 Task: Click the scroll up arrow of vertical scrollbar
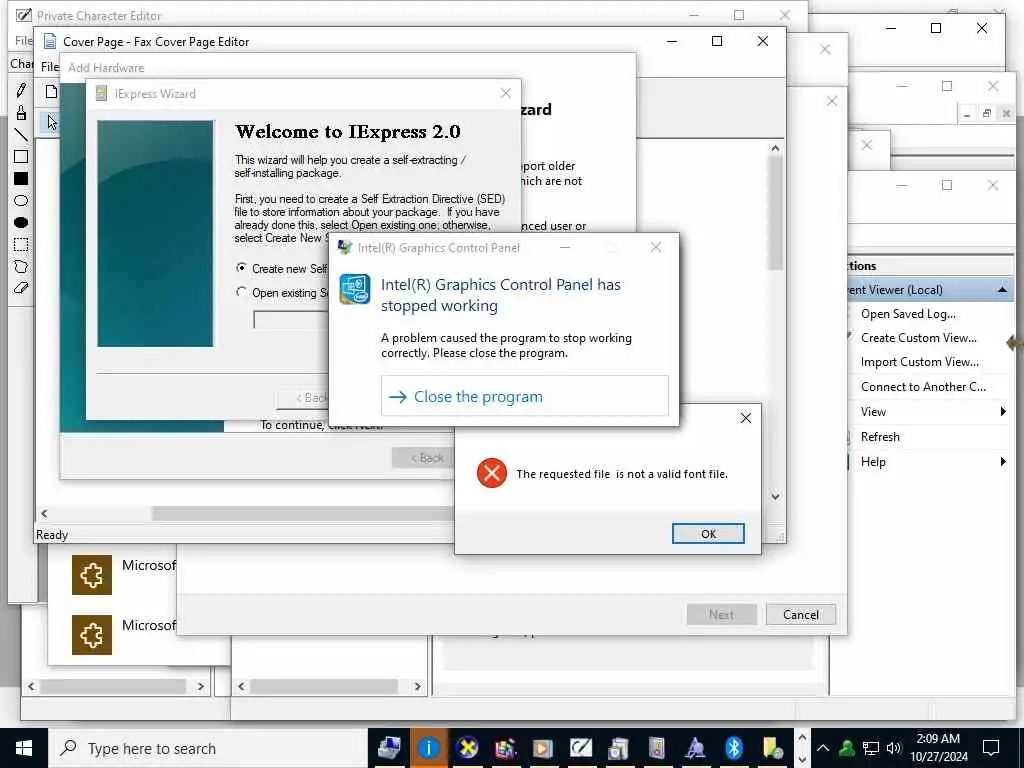775,148
